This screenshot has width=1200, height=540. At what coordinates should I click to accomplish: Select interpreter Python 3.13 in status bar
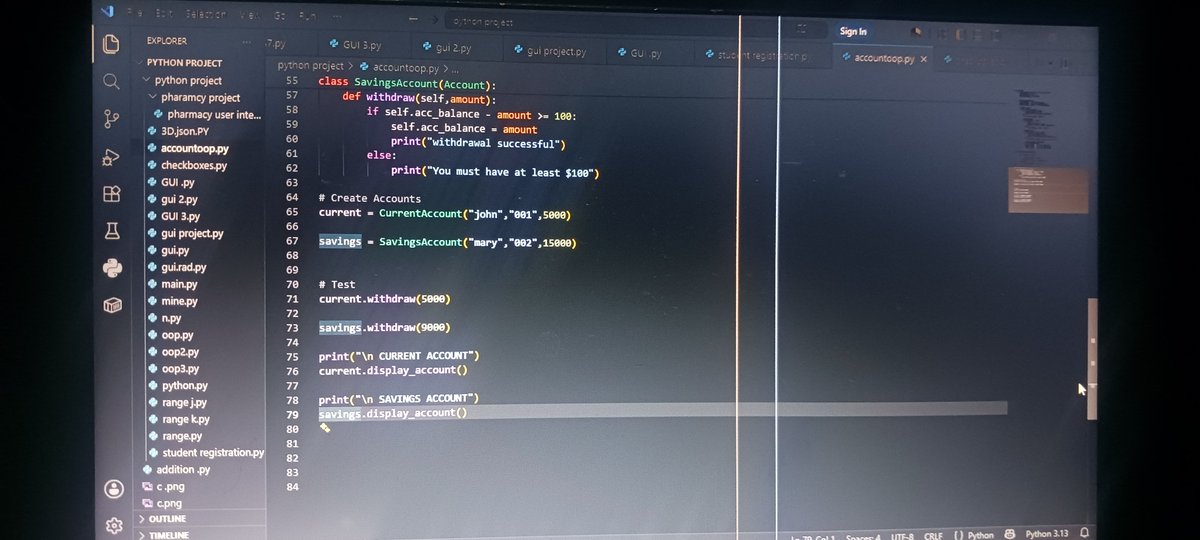1046,535
